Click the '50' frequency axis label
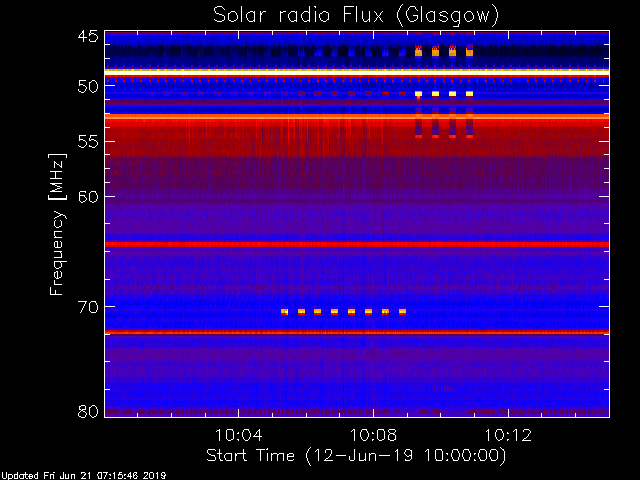 (x=88, y=87)
